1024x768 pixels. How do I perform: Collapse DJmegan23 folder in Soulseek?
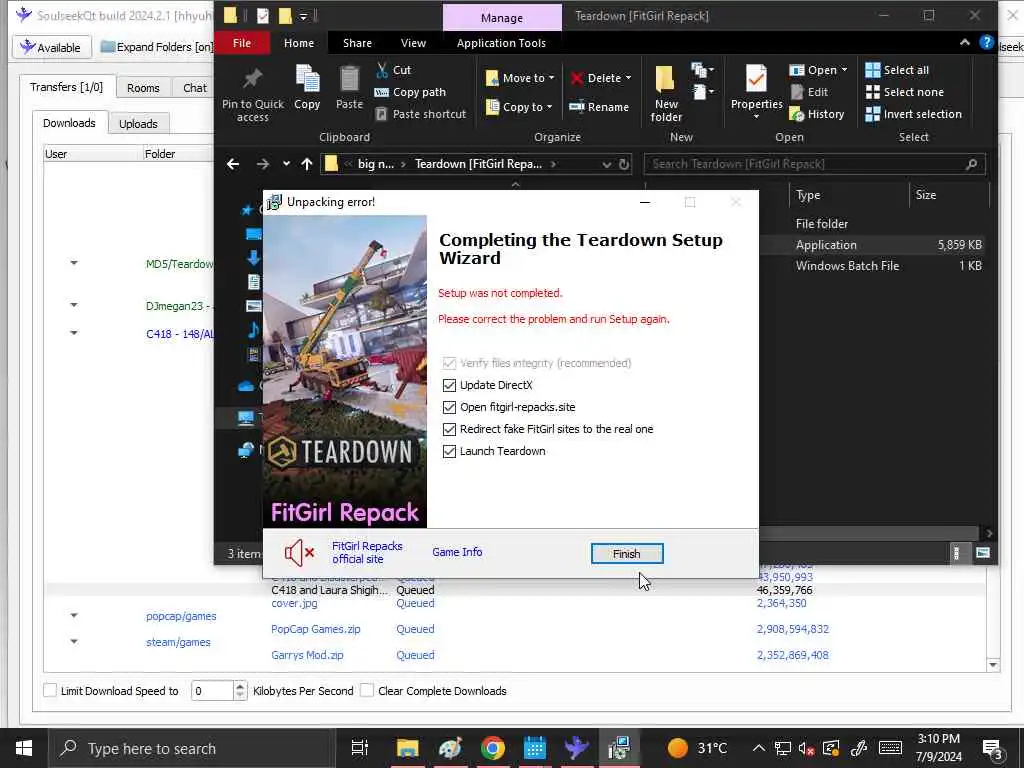point(74,304)
